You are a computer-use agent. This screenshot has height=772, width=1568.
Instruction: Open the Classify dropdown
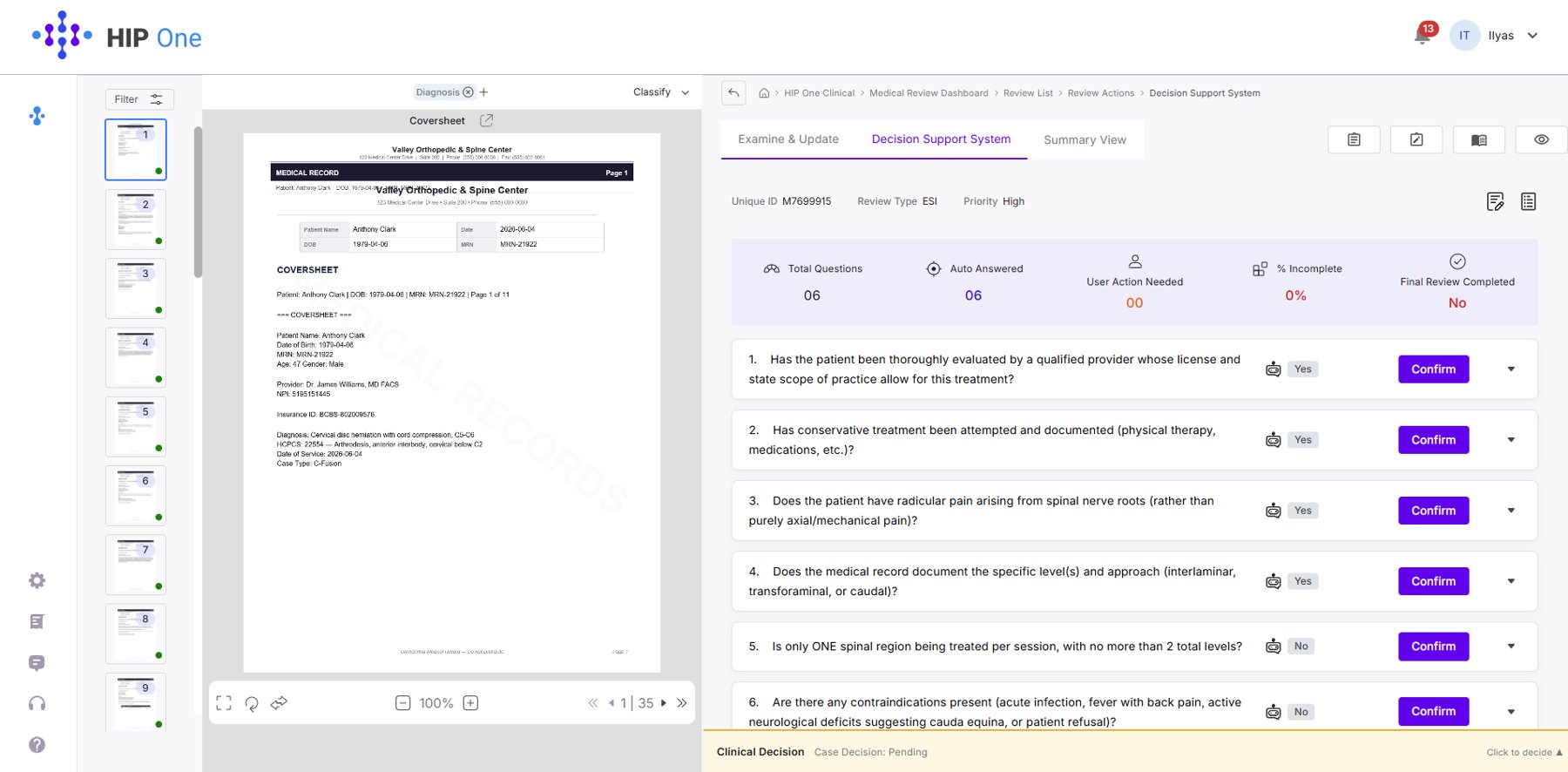[x=661, y=92]
